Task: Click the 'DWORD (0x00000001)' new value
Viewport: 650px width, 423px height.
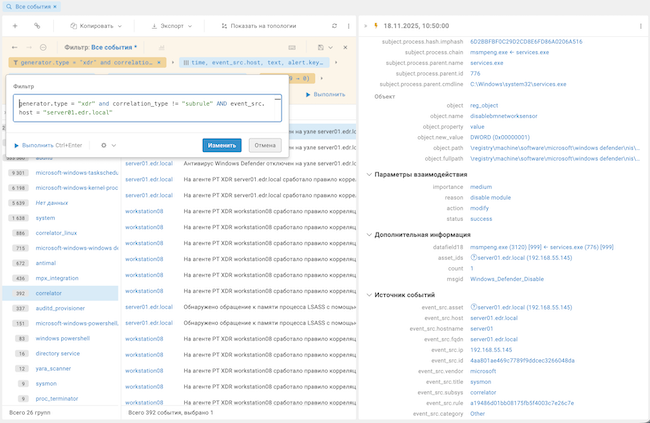Action: [500, 137]
